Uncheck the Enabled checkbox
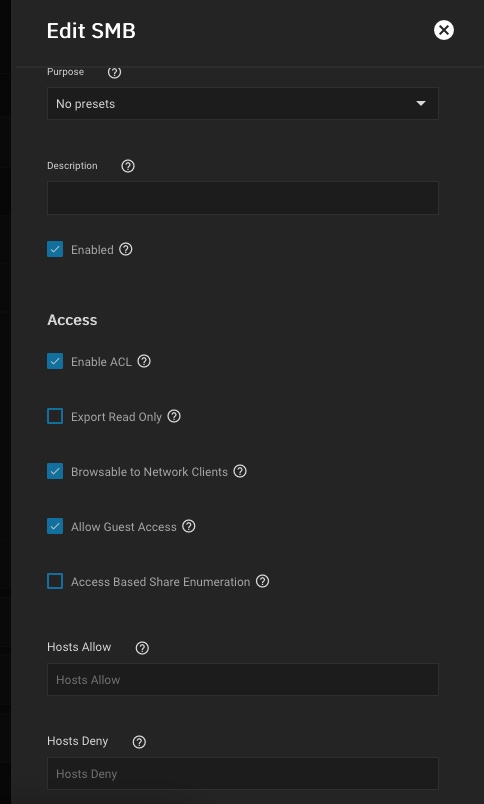484x804 pixels. point(55,250)
